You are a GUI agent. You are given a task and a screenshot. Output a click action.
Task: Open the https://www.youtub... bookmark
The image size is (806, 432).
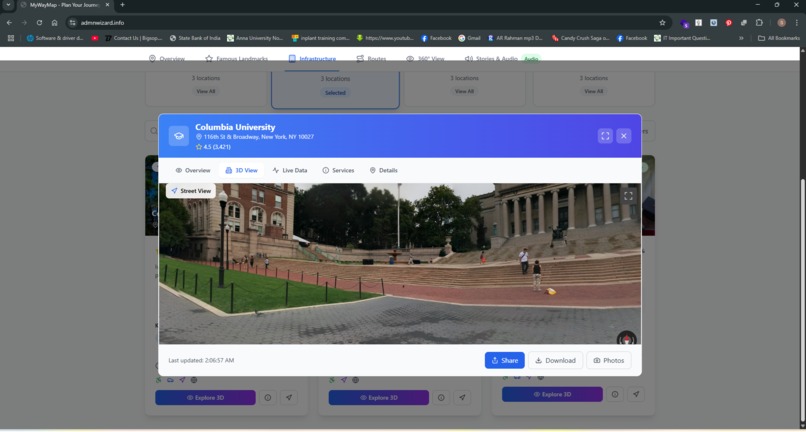point(385,38)
